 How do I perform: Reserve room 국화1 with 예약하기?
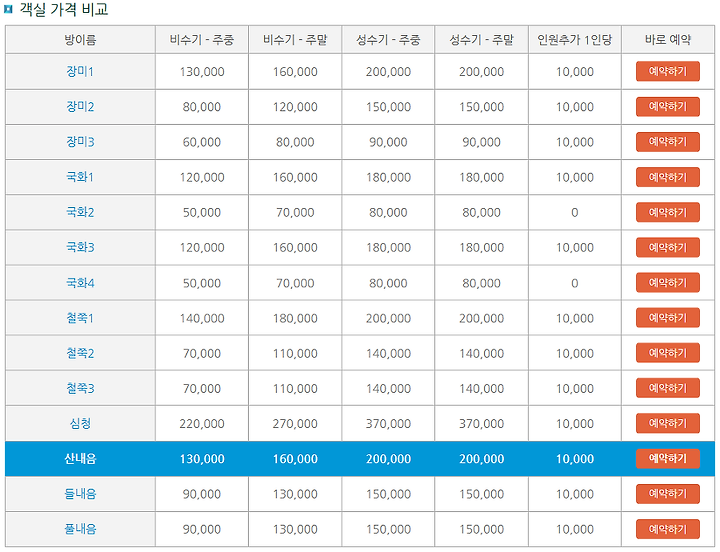pos(668,177)
